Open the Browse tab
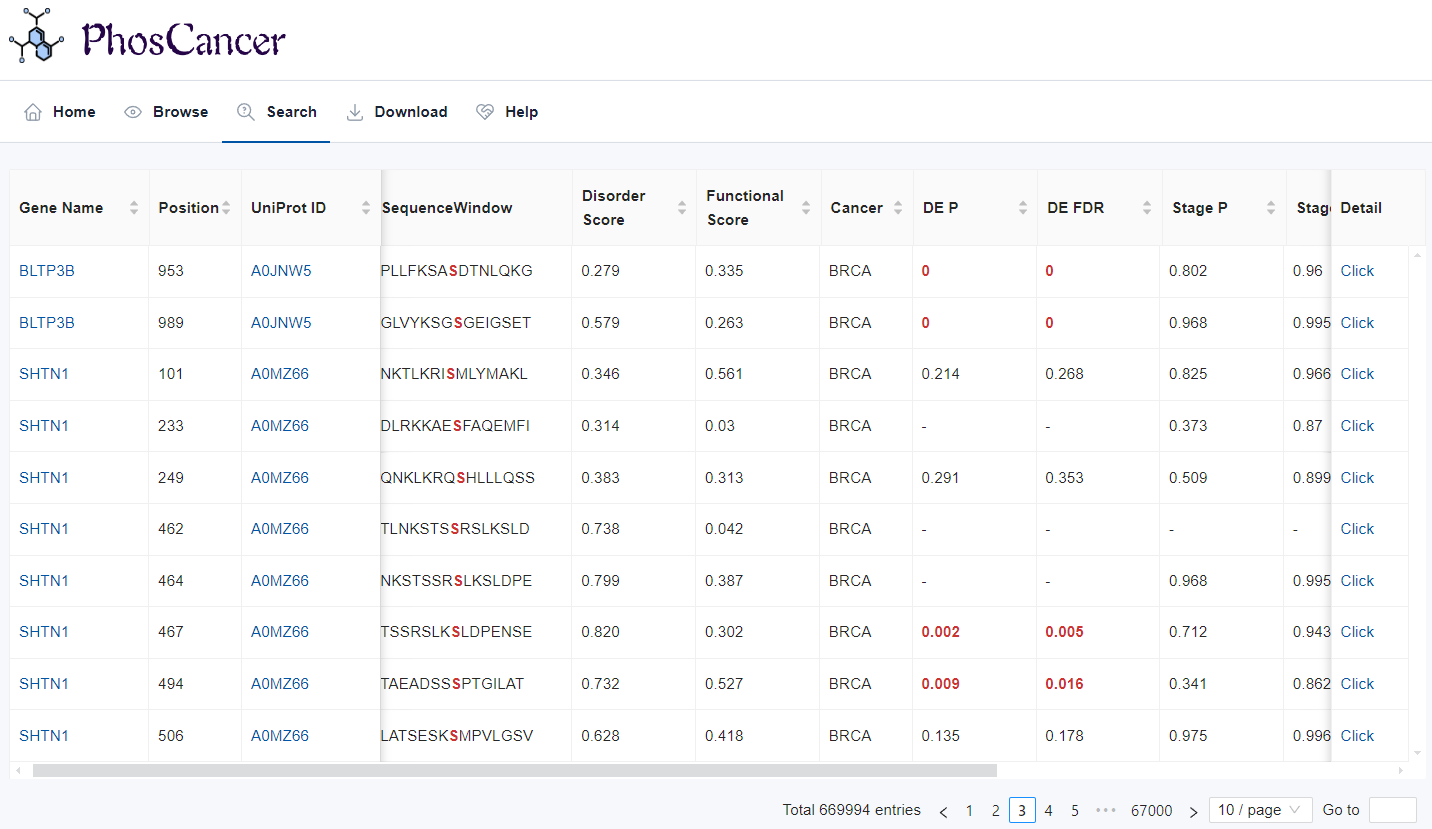Viewport: 1432px width, 829px height. pos(166,112)
